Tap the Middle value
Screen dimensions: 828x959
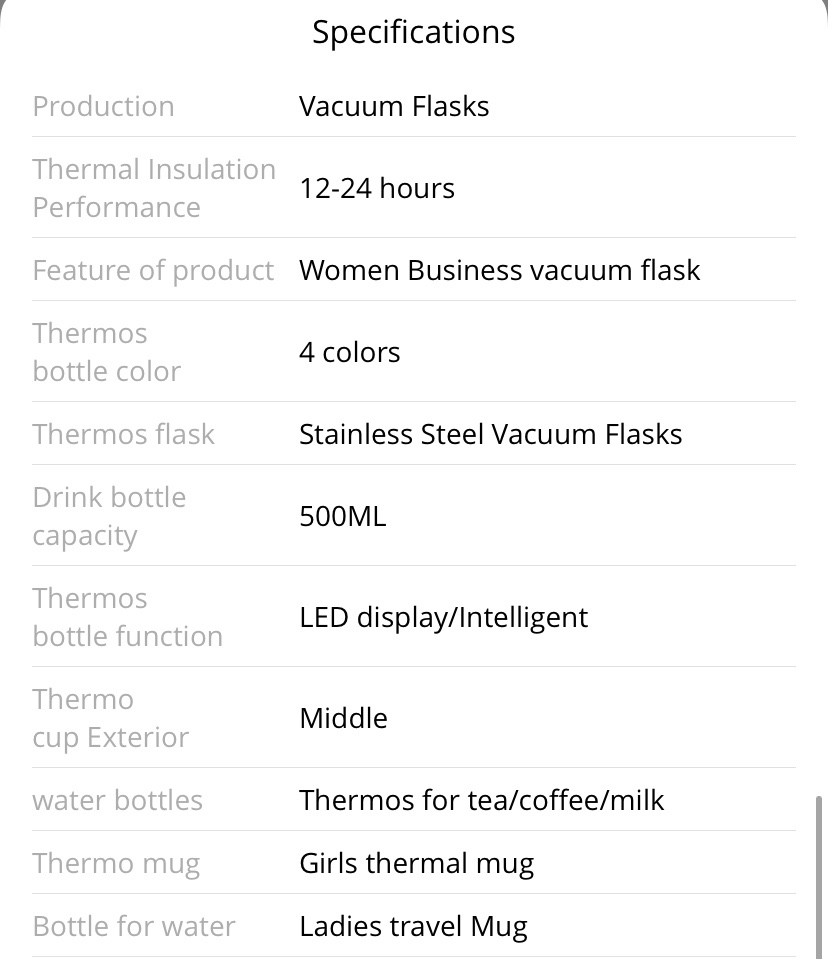tap(343, 718)
